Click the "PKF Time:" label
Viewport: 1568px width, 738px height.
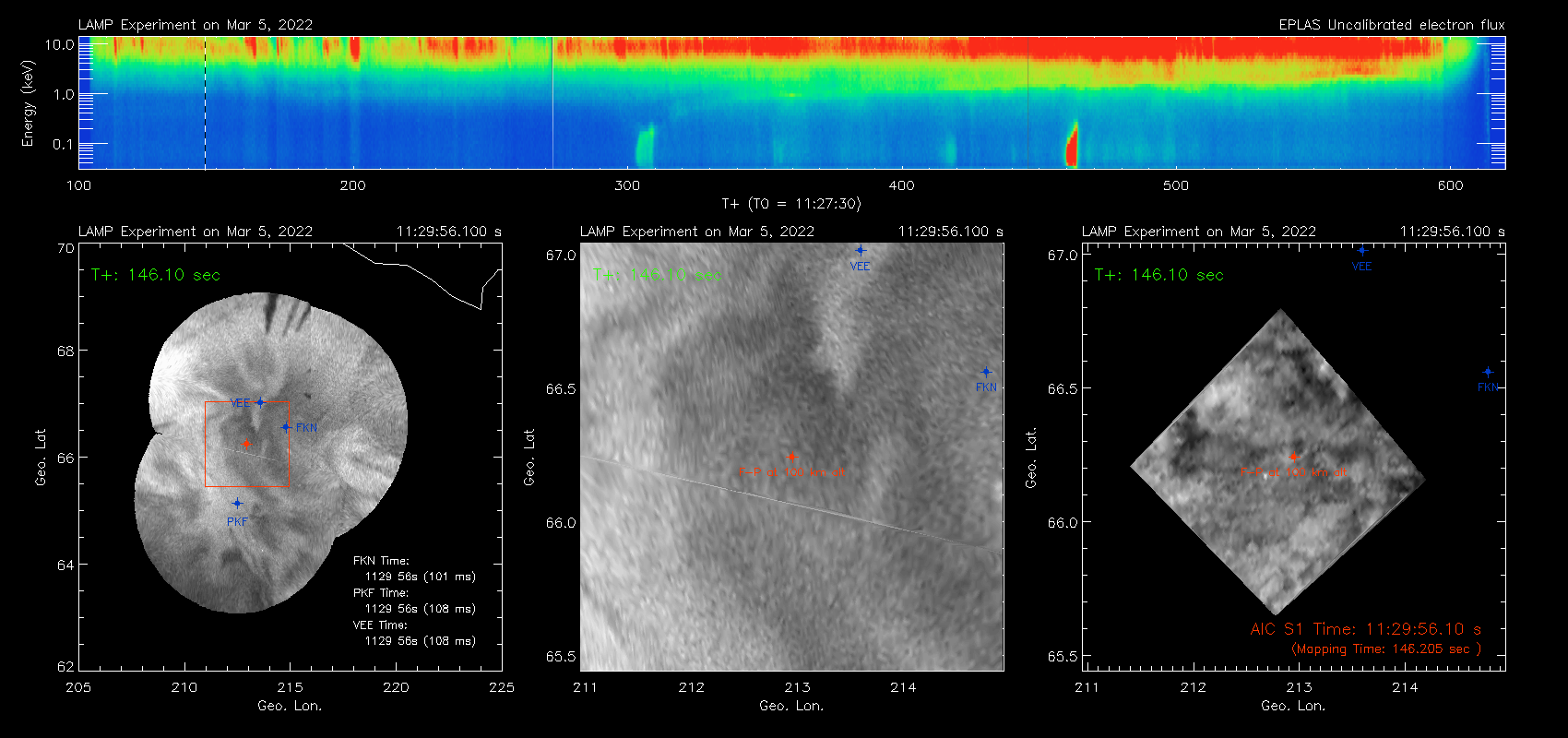[381, 593]
